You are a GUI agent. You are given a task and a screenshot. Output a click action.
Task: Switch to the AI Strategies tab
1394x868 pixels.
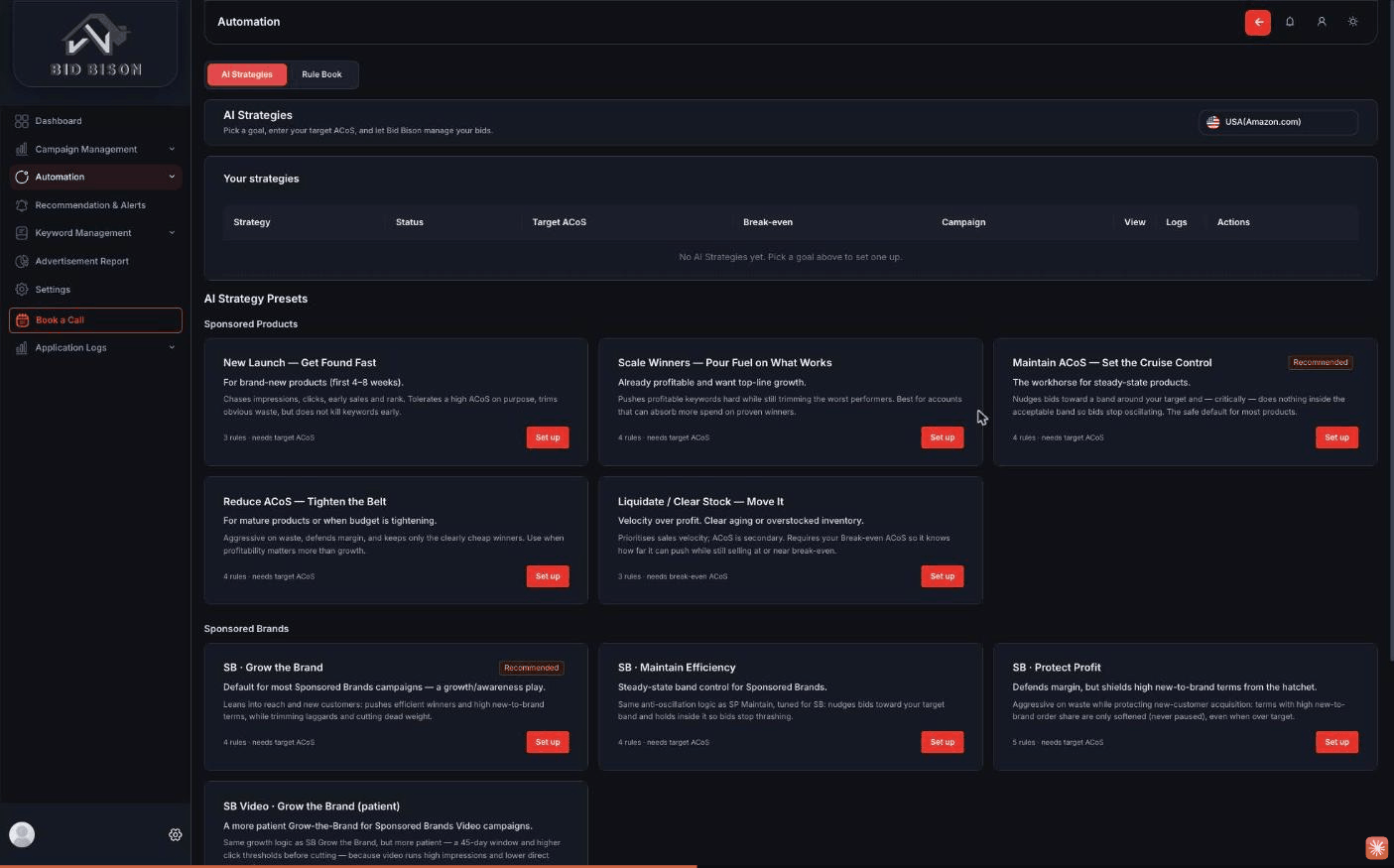tap(247, 74)
